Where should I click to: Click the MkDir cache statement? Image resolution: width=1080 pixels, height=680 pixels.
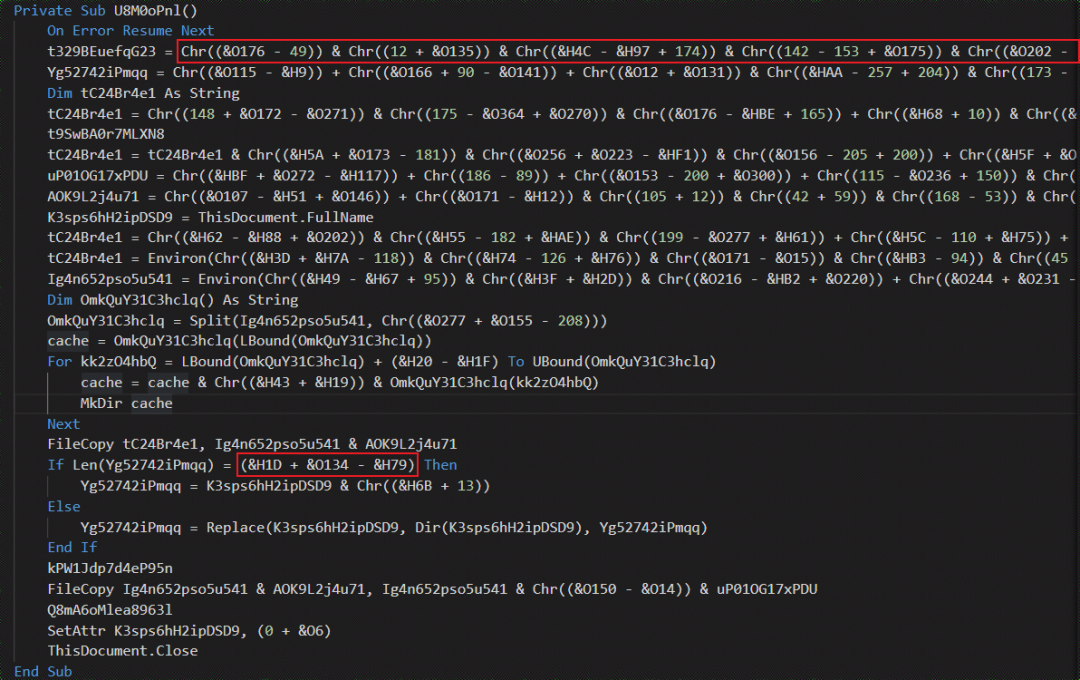(x=126, y=403)
